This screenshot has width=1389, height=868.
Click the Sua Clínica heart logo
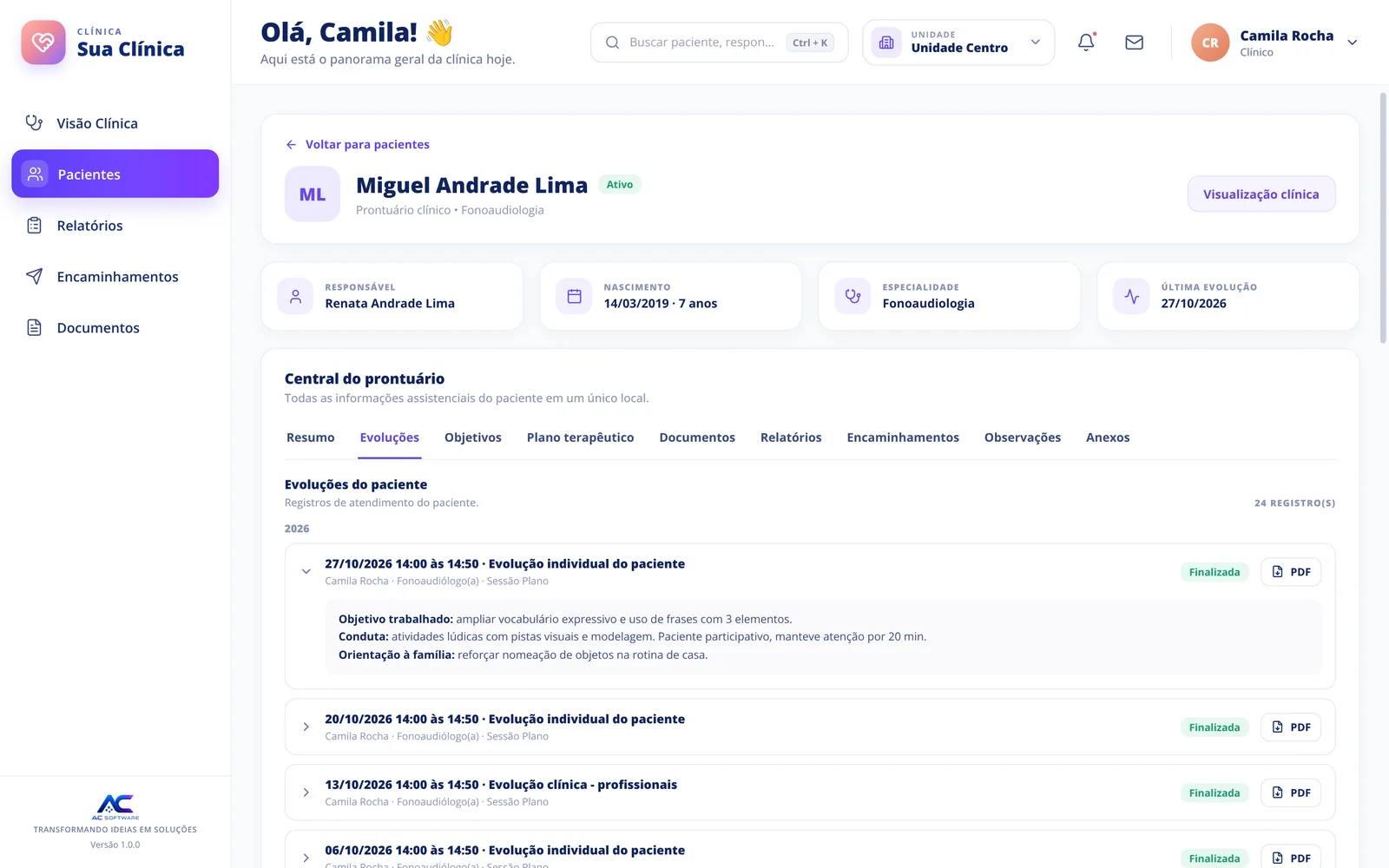(43, 43)
